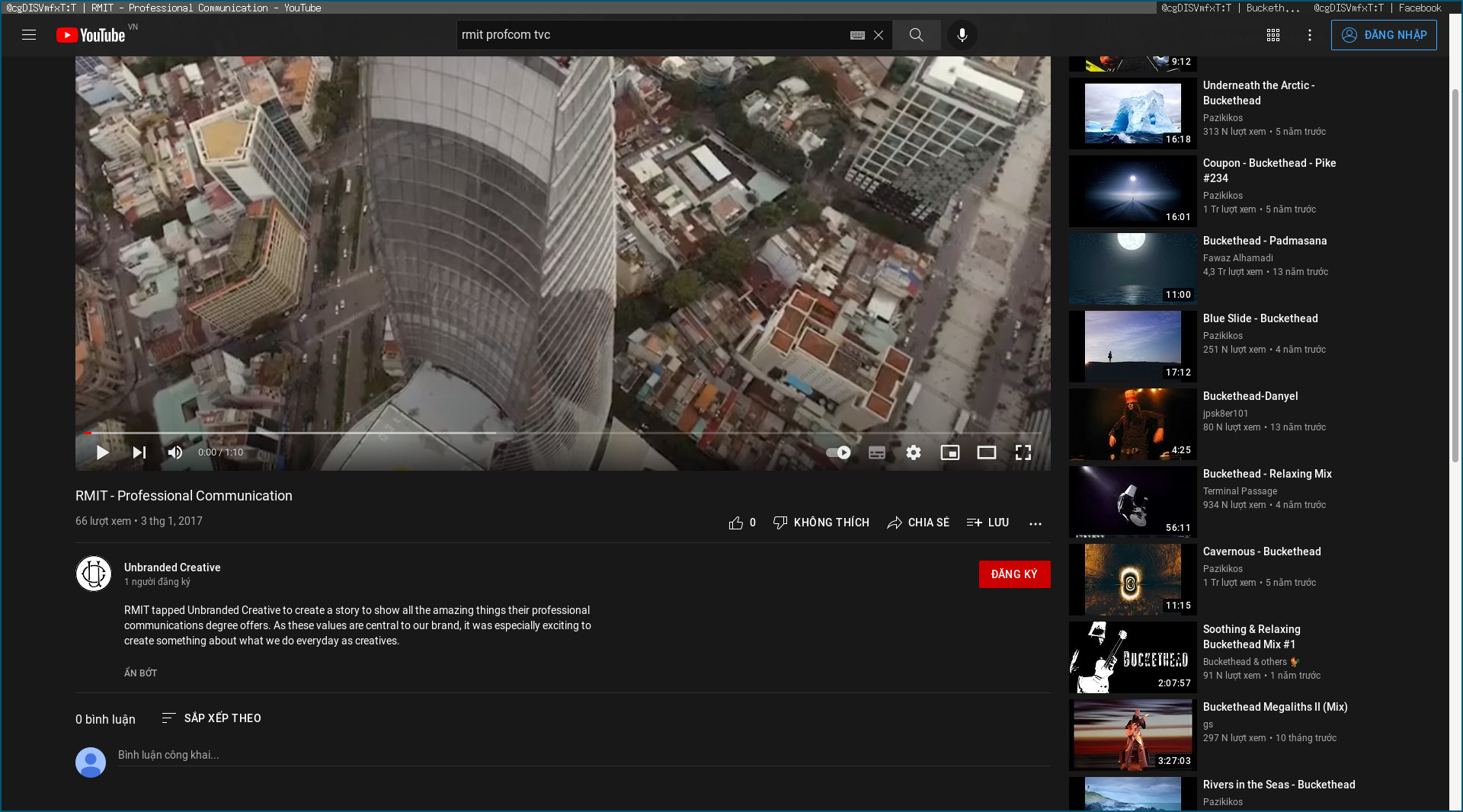
Task: Open Coupon - Buckethead - Pike #234 video
Action: tap(1269, 171)
